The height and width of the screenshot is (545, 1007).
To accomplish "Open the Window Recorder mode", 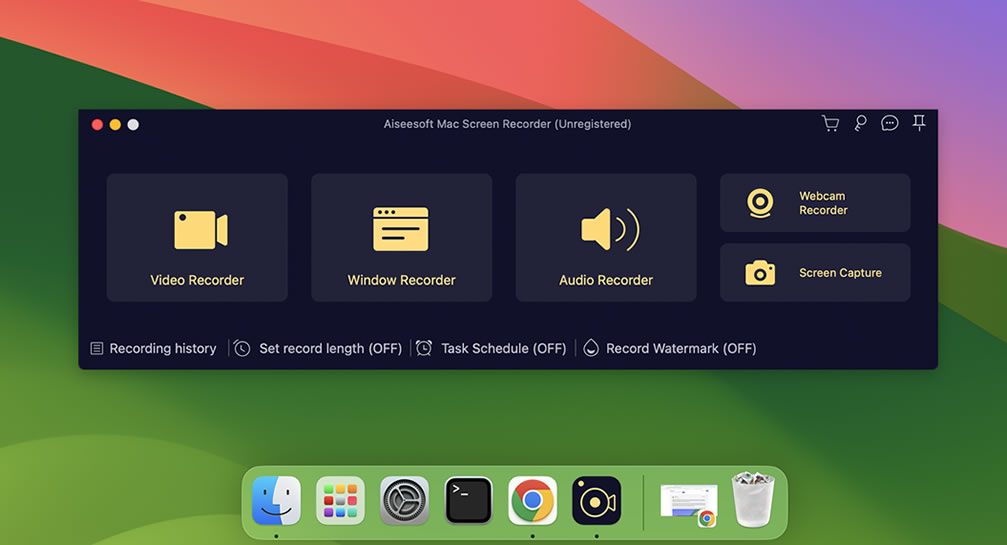I will 401,238.
